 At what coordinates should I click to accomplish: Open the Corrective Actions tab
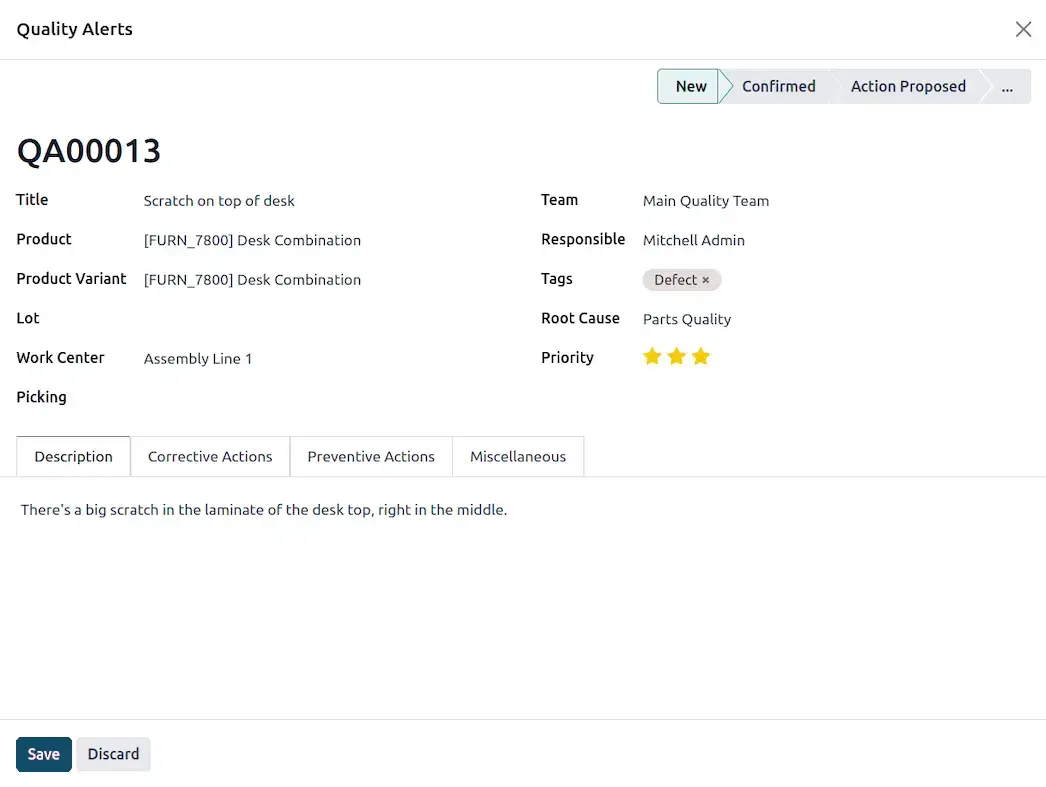[210, 457]
